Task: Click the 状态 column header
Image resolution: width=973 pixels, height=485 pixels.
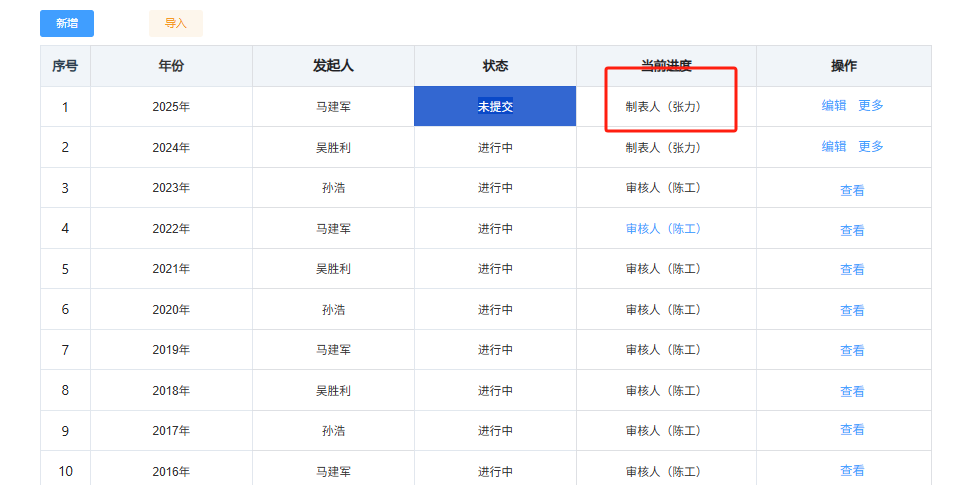Action: pyautogui.click(x=495, y=66)
